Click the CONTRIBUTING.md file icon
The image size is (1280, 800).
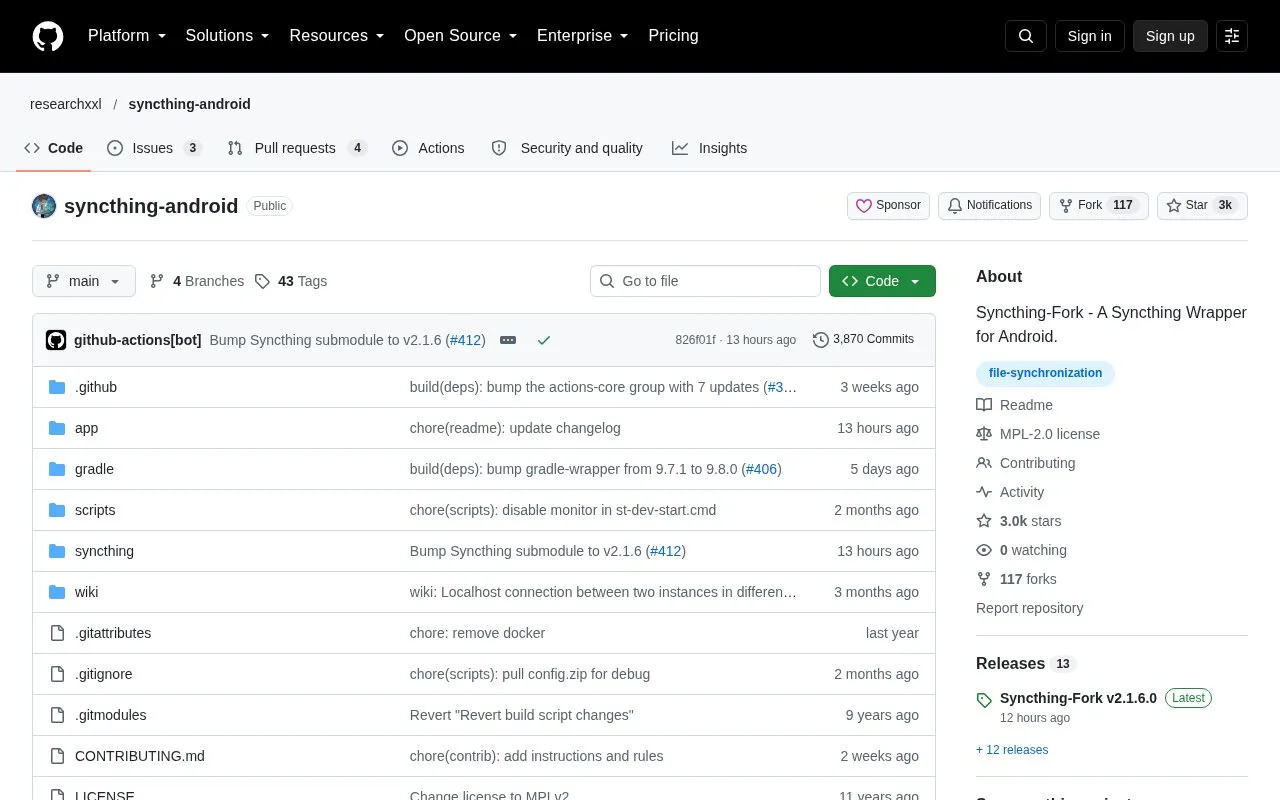coord(57,756)
